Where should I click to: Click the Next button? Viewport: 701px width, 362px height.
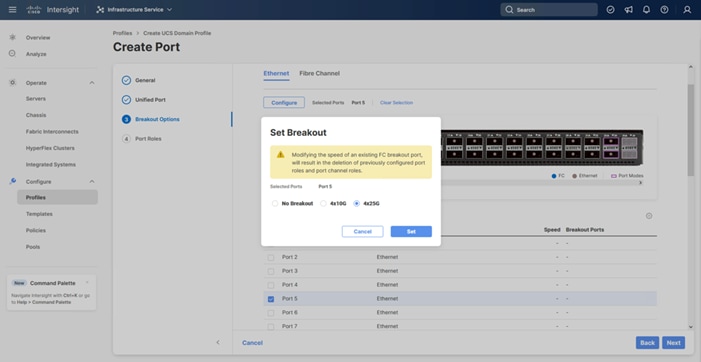pos(674,343)
